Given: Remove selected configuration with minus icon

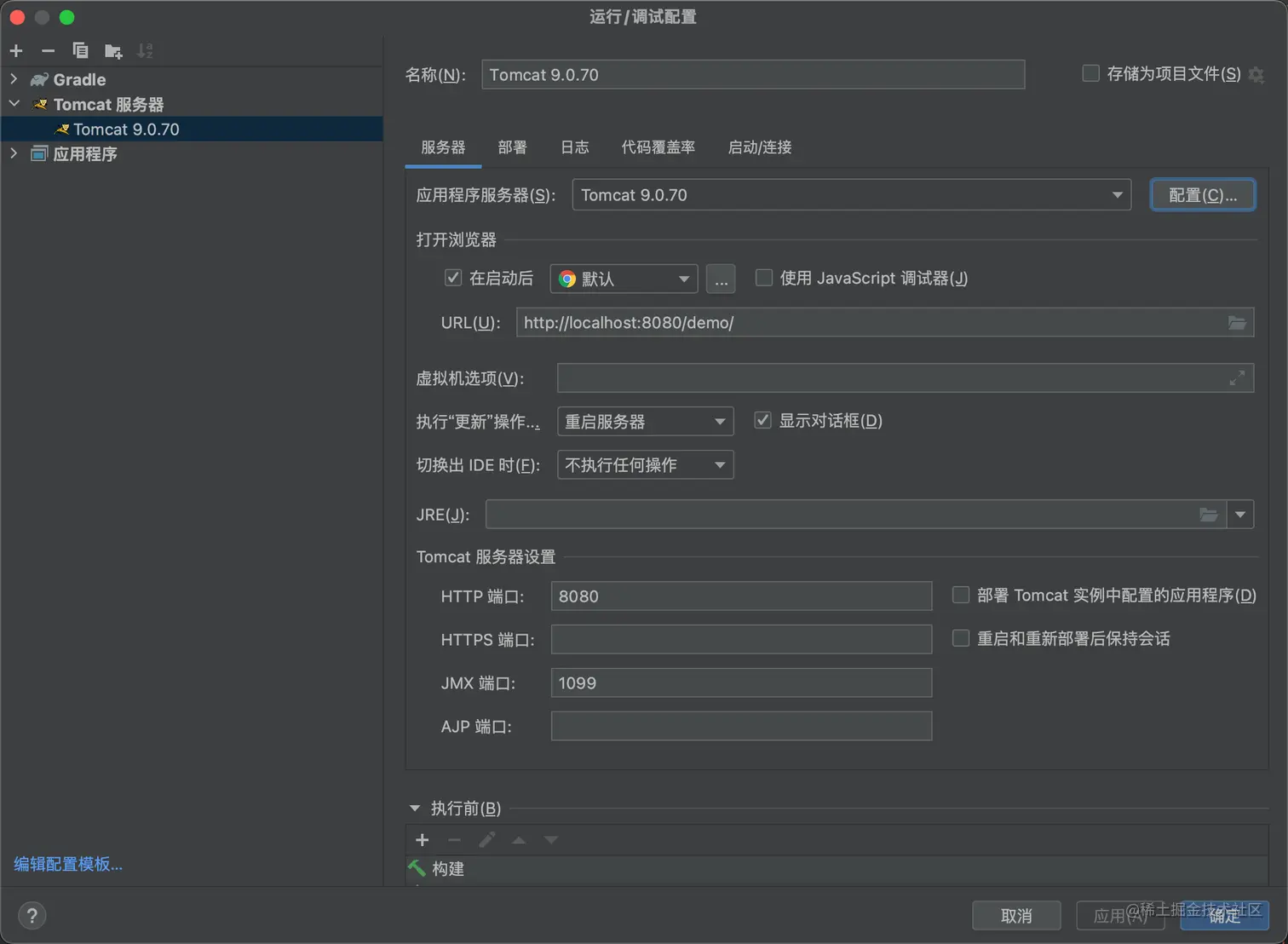Looking at the screenshot, I should [x=48, y=51].
